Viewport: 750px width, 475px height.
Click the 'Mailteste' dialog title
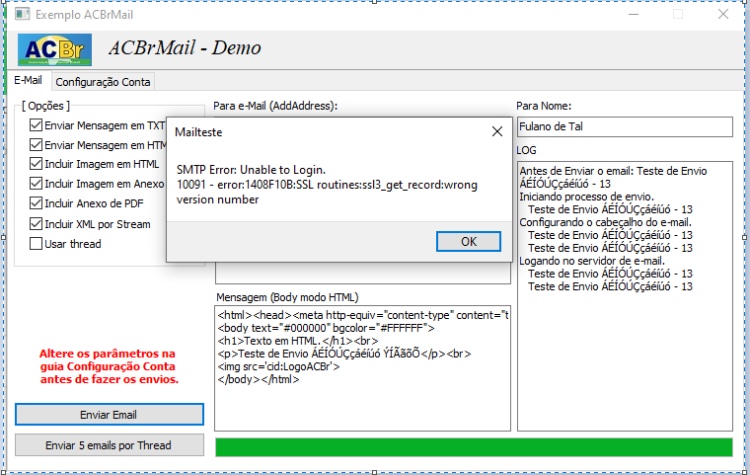pyautogui.click(x=199, y=132)
